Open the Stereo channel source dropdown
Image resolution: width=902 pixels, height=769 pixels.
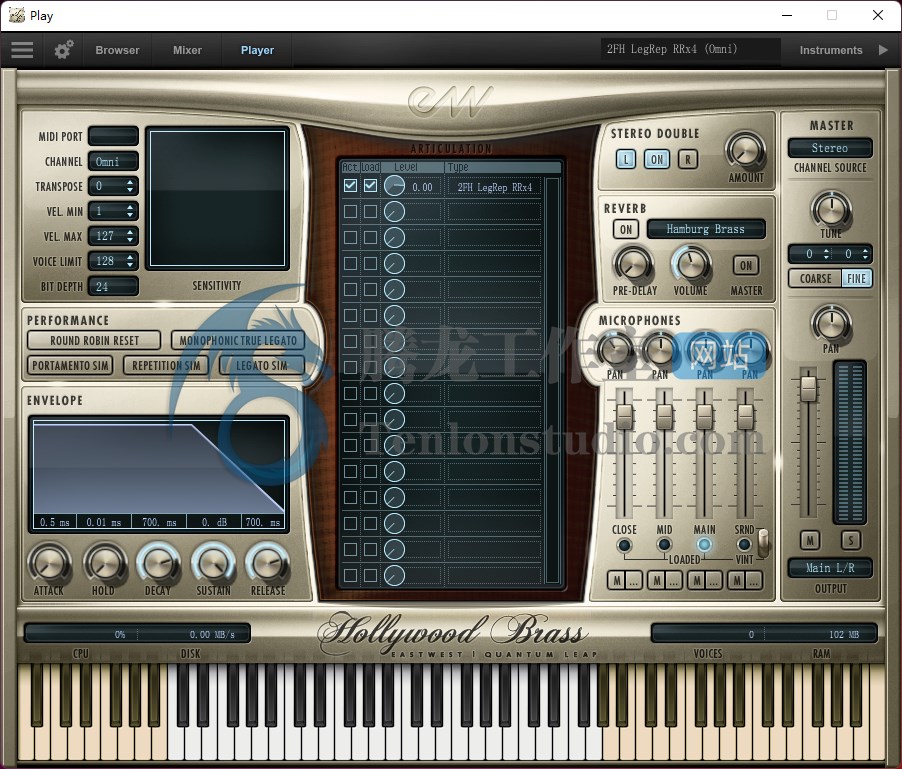[830, 148]
